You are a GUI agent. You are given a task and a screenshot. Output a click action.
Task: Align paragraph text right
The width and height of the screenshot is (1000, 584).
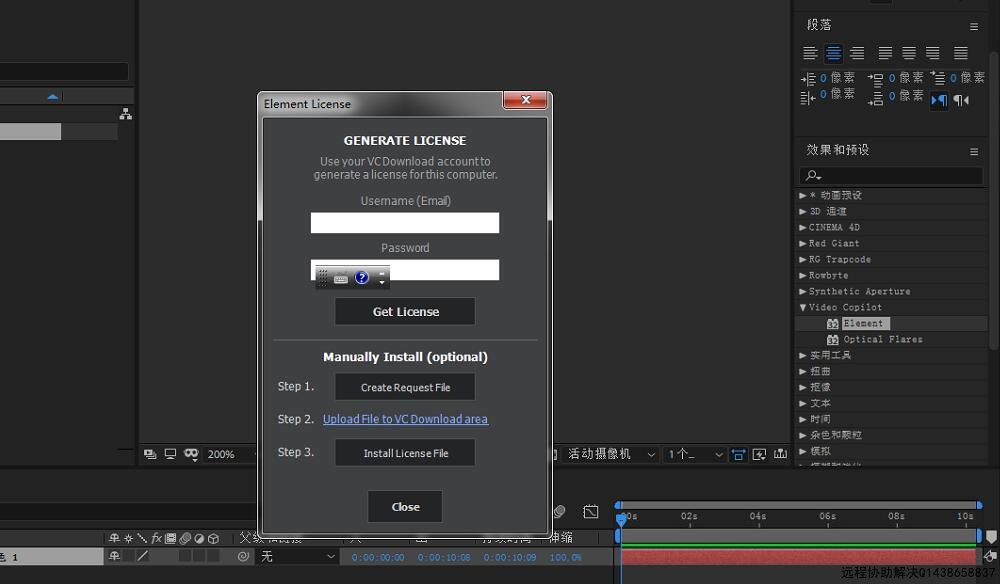pos(857,53)
